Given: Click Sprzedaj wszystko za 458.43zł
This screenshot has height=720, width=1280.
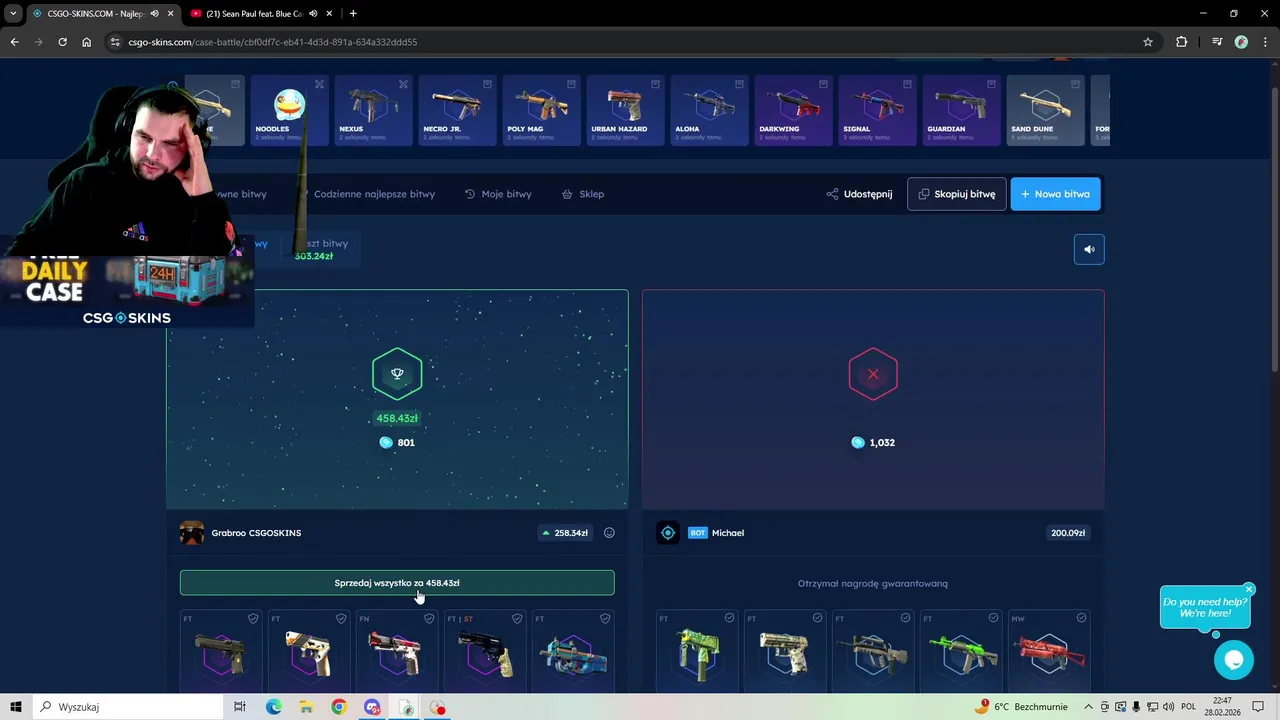Looking at the screenshot, I should pyautogui.click(x=397, y=583).
